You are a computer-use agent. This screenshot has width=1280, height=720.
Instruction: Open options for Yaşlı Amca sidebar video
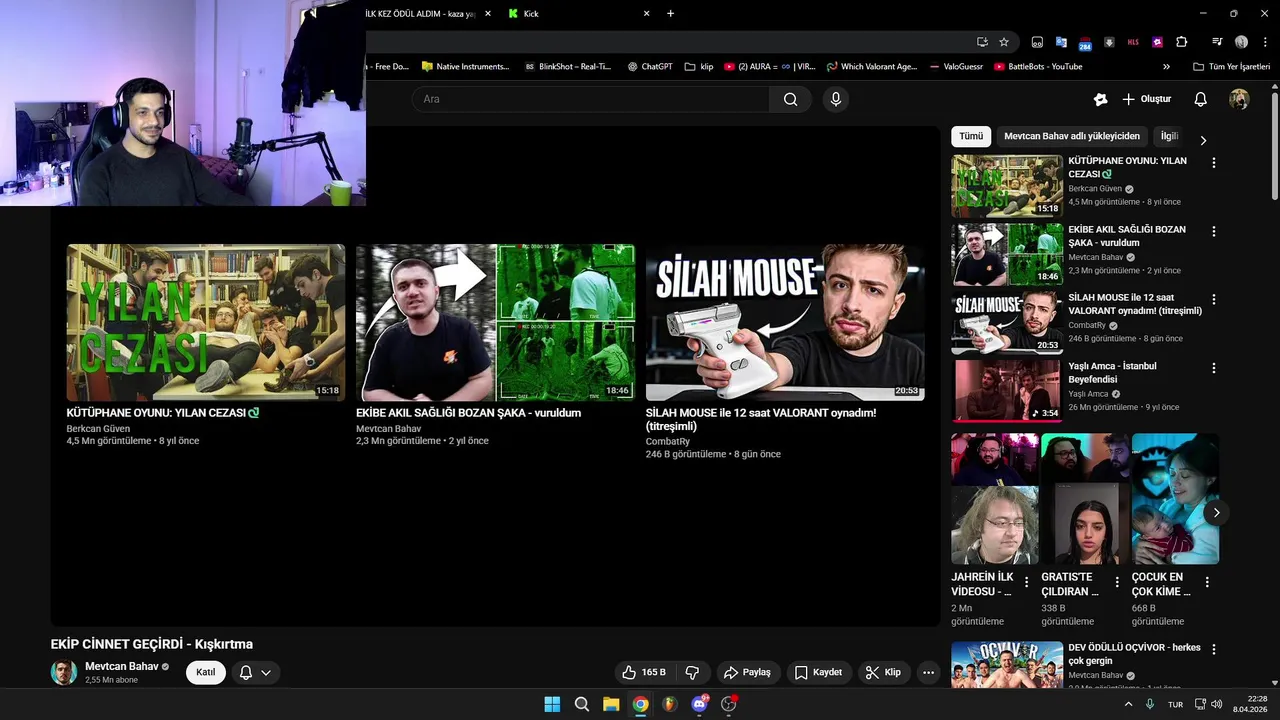click(x=1214, y=368)
